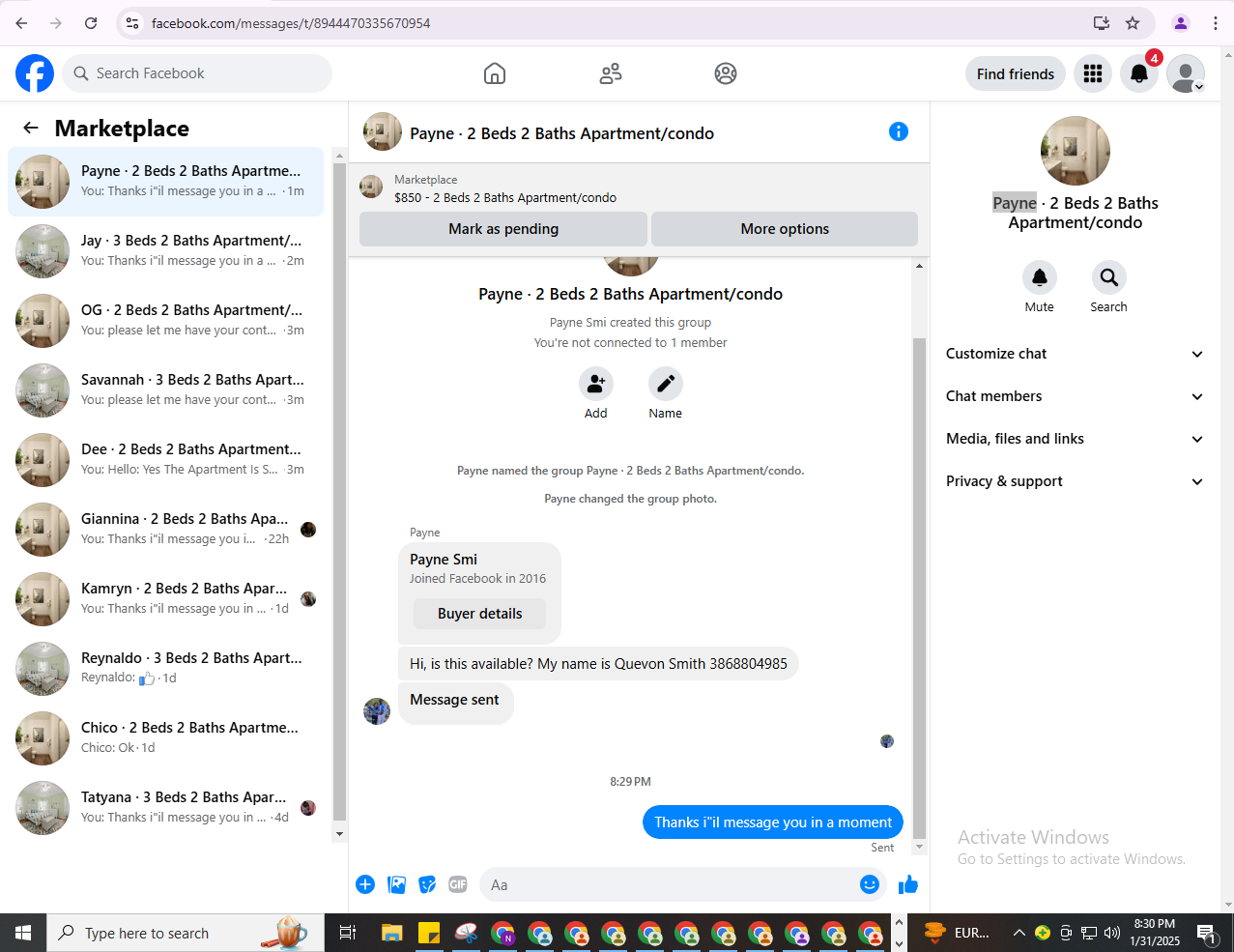Open conversation information icon
Viewport: 1234px width, 952px height.
[899, 131]
